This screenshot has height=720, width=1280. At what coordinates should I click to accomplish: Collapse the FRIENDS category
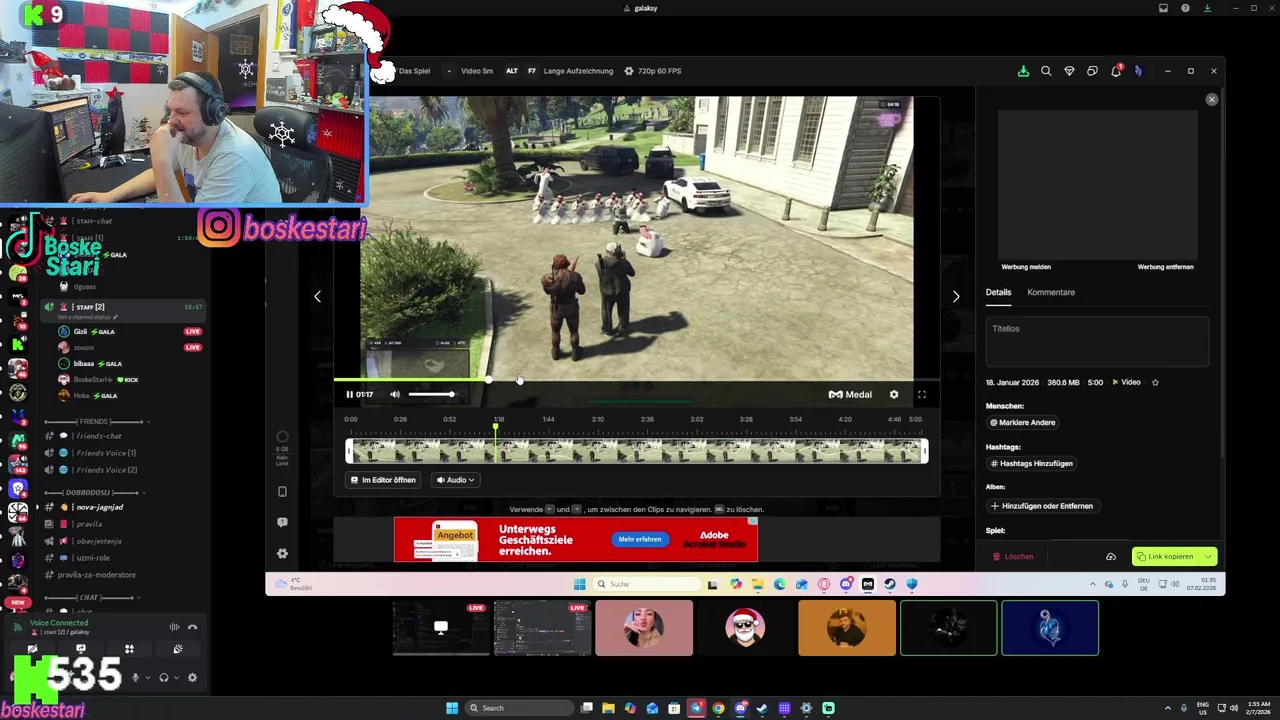(95, 422)
